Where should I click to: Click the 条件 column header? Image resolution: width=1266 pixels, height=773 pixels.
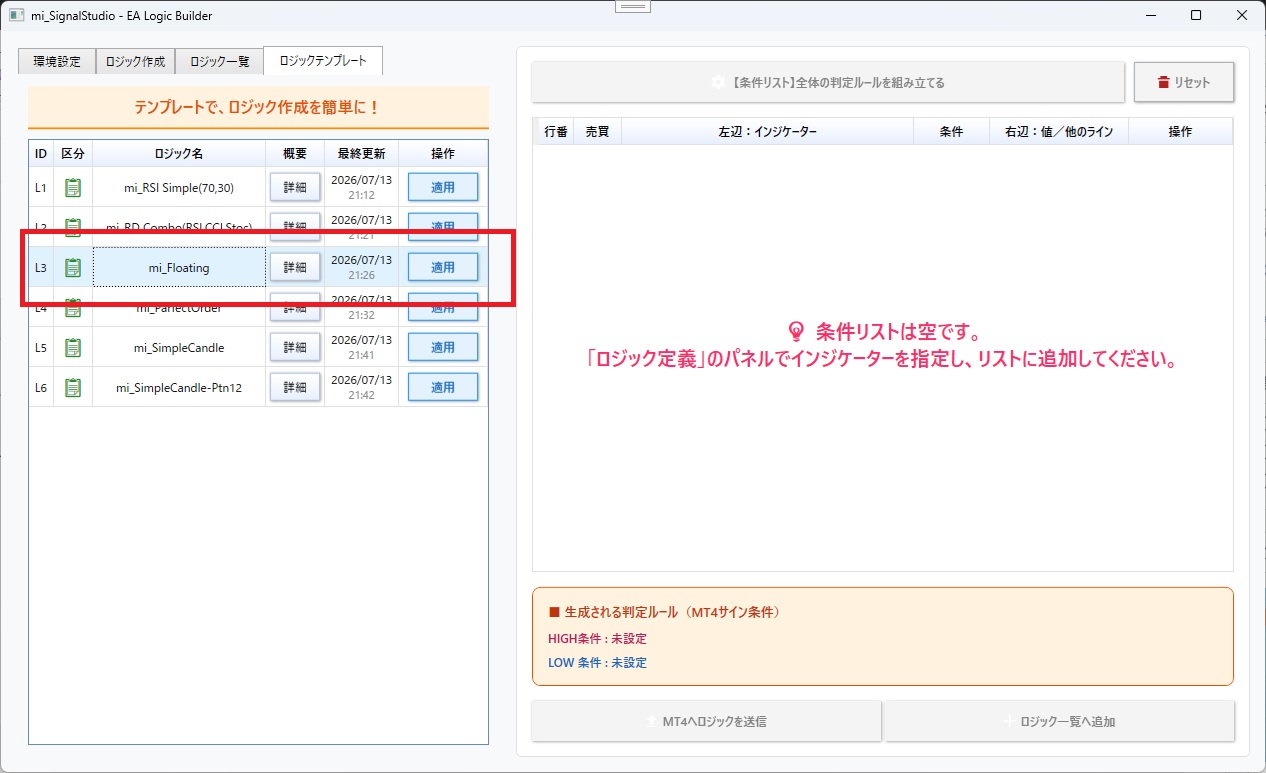coord(952,132)
